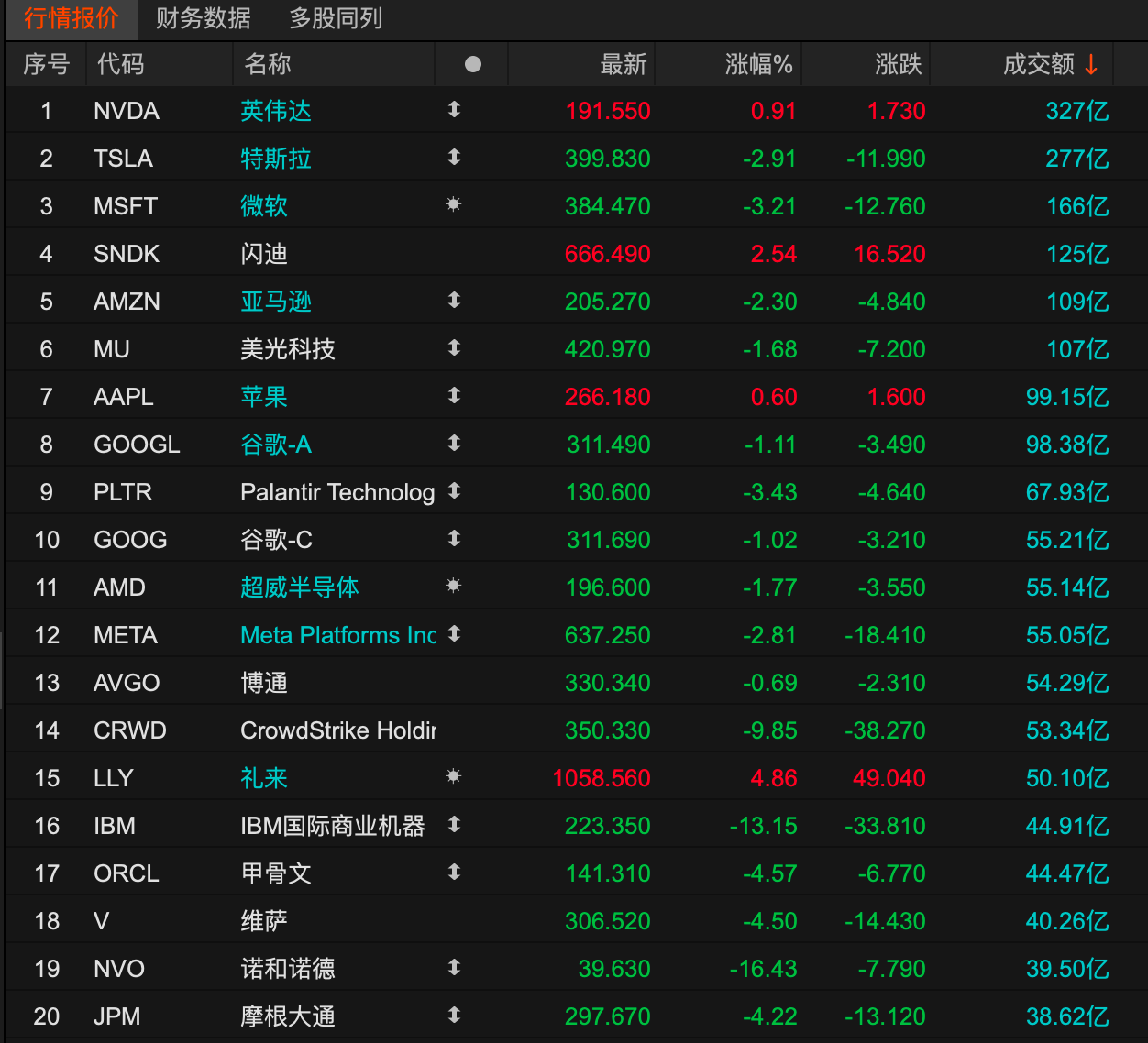
Task: Open the 多股同列 tab
Action: coord(336,18)
